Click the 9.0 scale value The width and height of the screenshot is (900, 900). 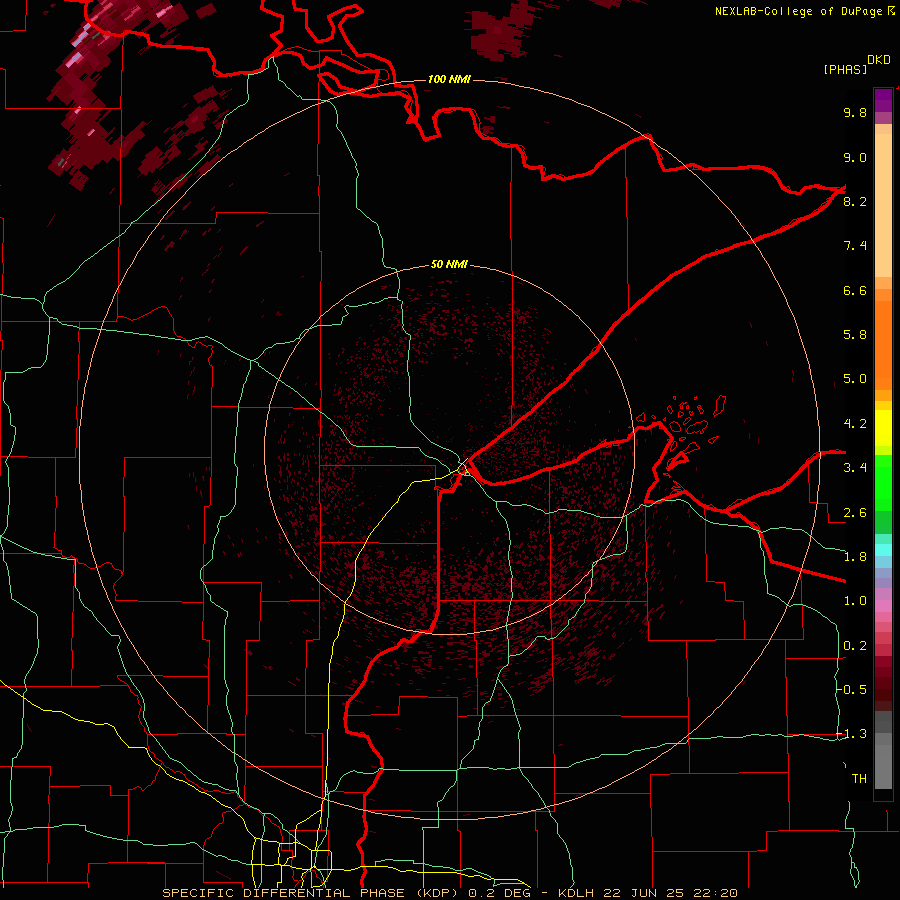click(855, 157)
